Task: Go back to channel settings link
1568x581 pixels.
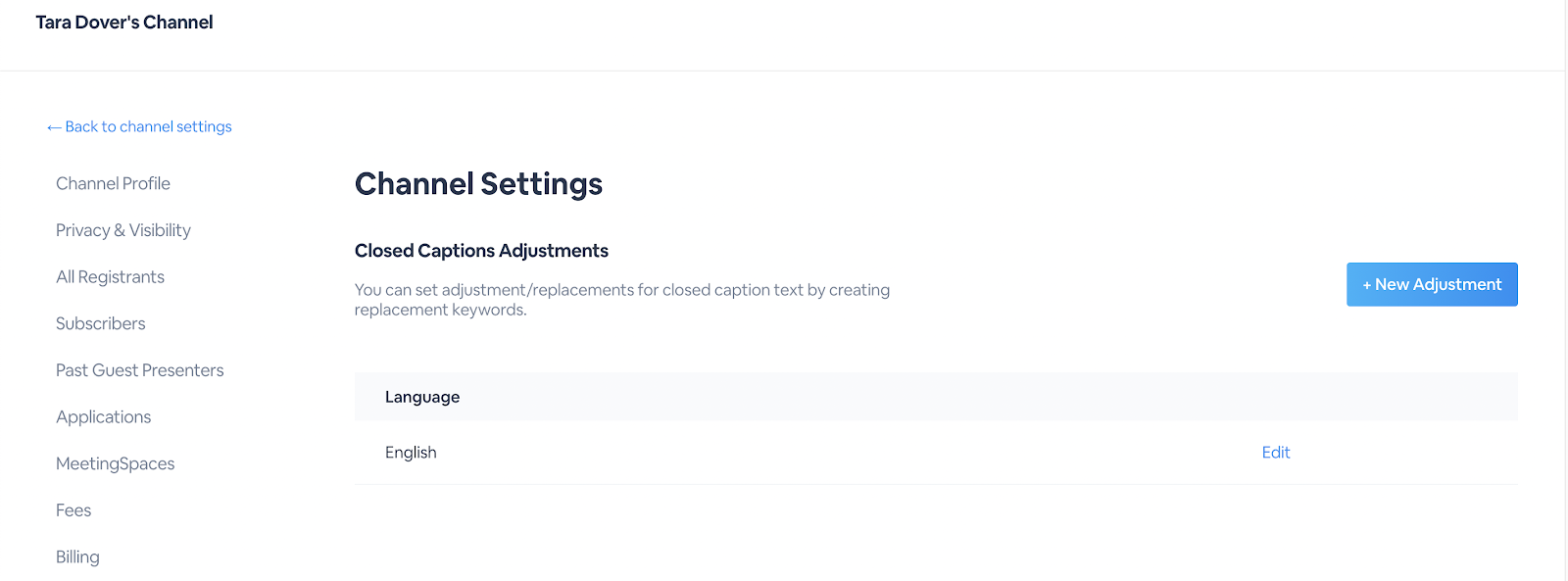Action: (139, 126)
